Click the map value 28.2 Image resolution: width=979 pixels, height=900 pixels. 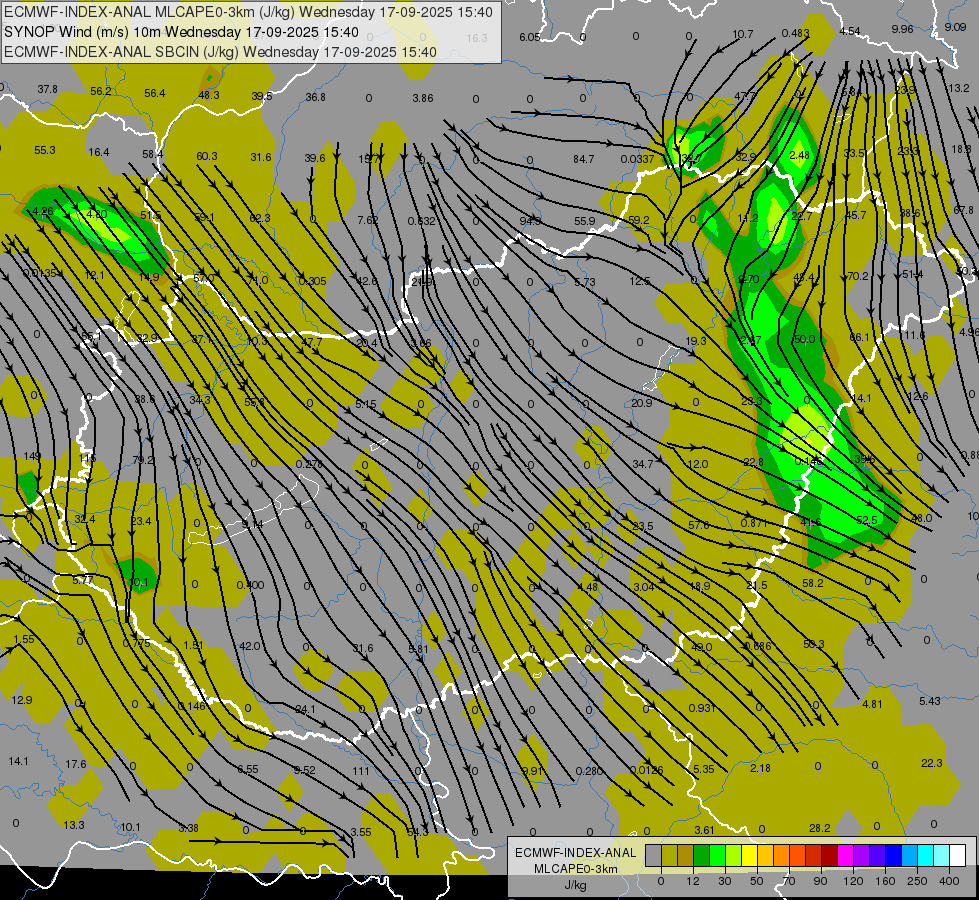point(820,828)
